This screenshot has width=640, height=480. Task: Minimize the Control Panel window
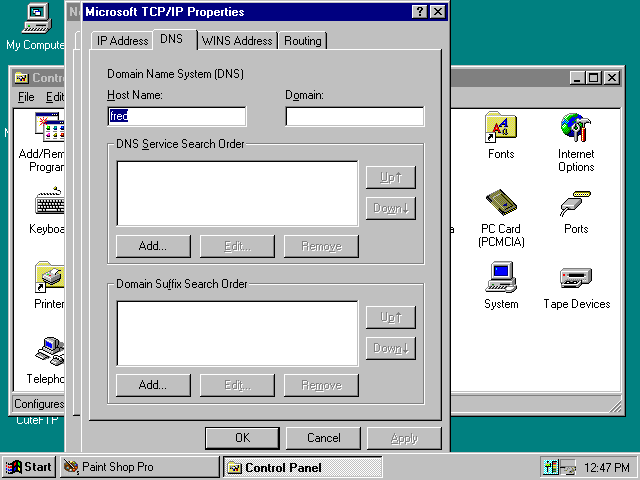point(578,78)
